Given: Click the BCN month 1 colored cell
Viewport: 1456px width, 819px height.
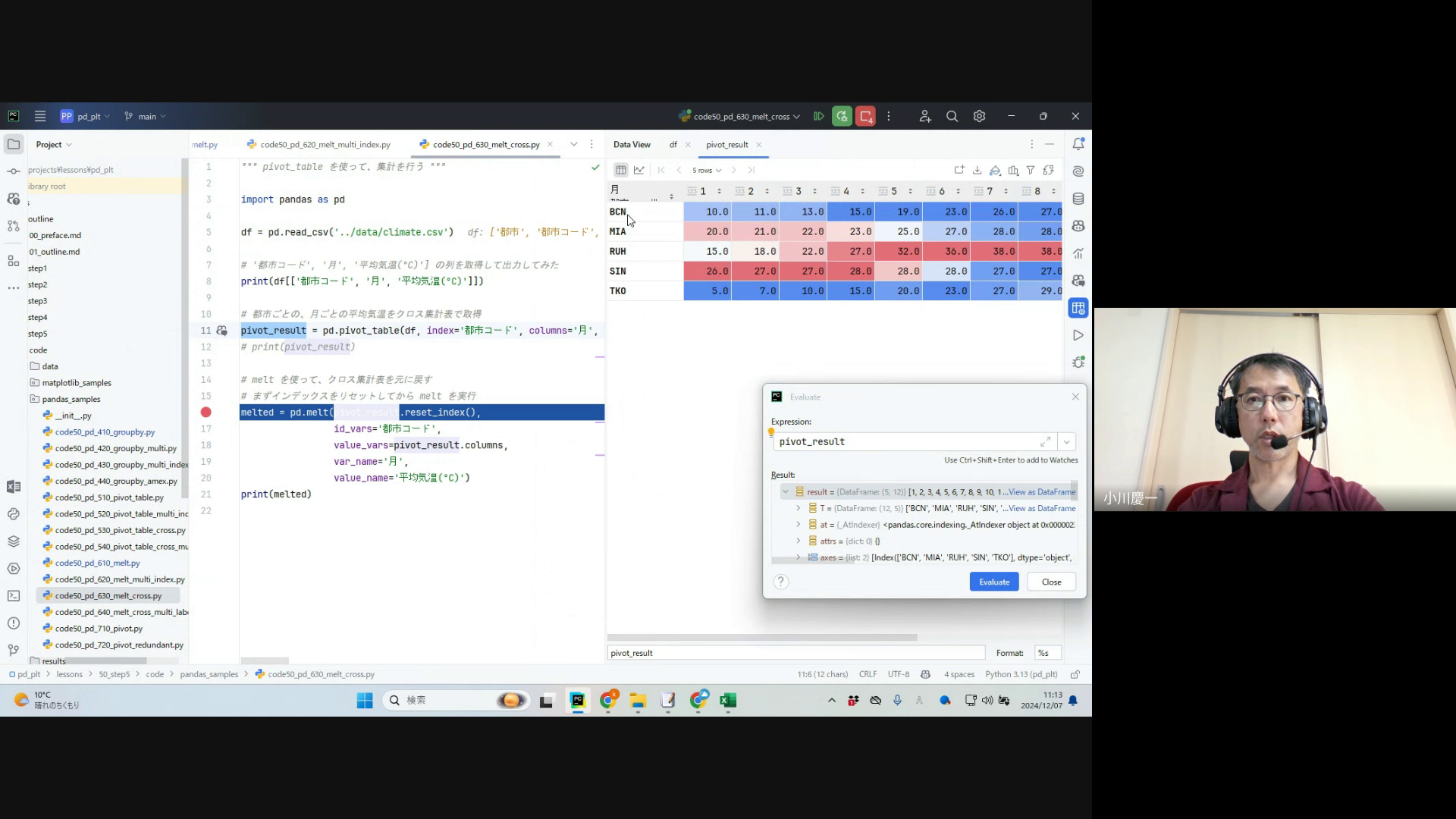Looking at the screenshot, I should (708, 212).
